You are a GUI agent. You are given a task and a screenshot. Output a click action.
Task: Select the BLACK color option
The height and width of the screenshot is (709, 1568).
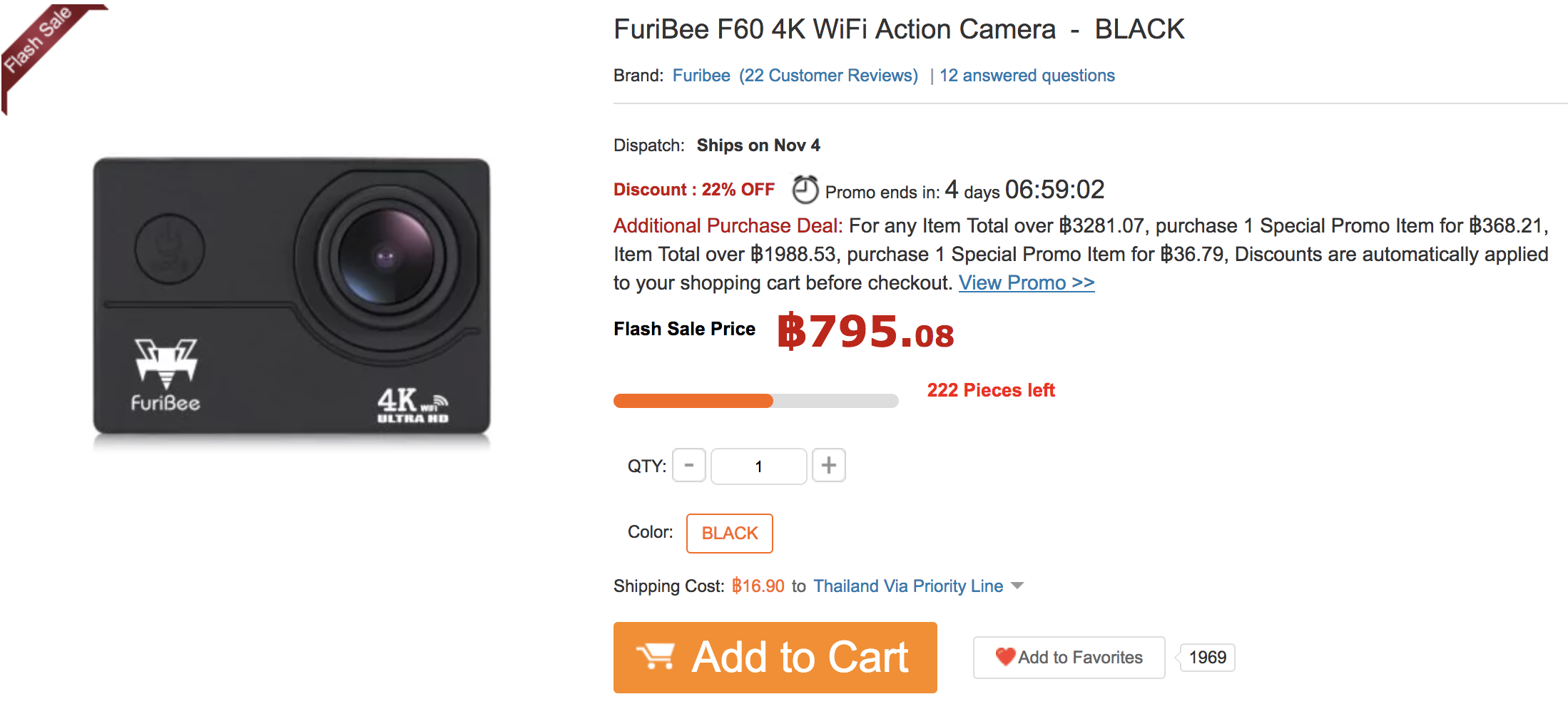[729, 534]
